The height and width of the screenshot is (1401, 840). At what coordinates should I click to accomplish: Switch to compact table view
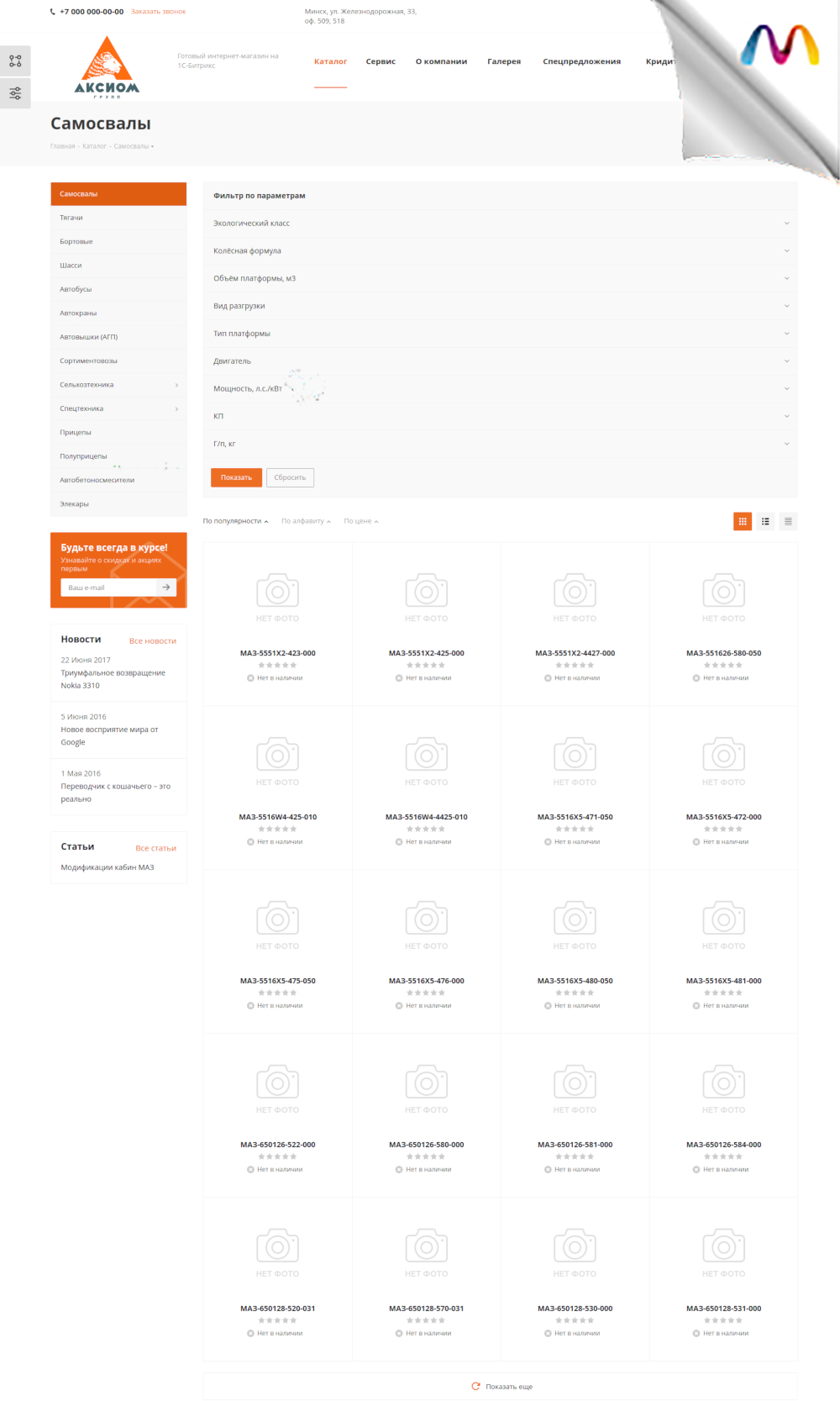pos(788,521)
